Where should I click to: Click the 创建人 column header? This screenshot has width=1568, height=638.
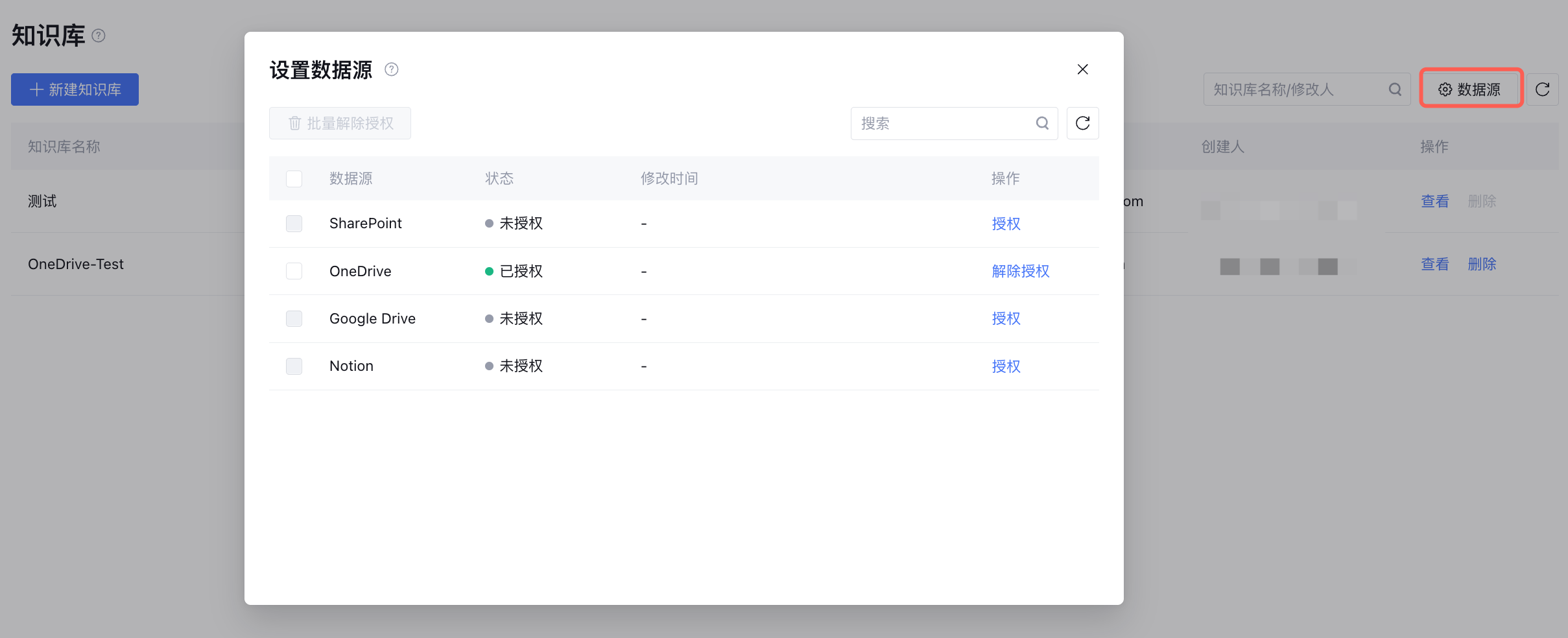tap(1222, 147)
